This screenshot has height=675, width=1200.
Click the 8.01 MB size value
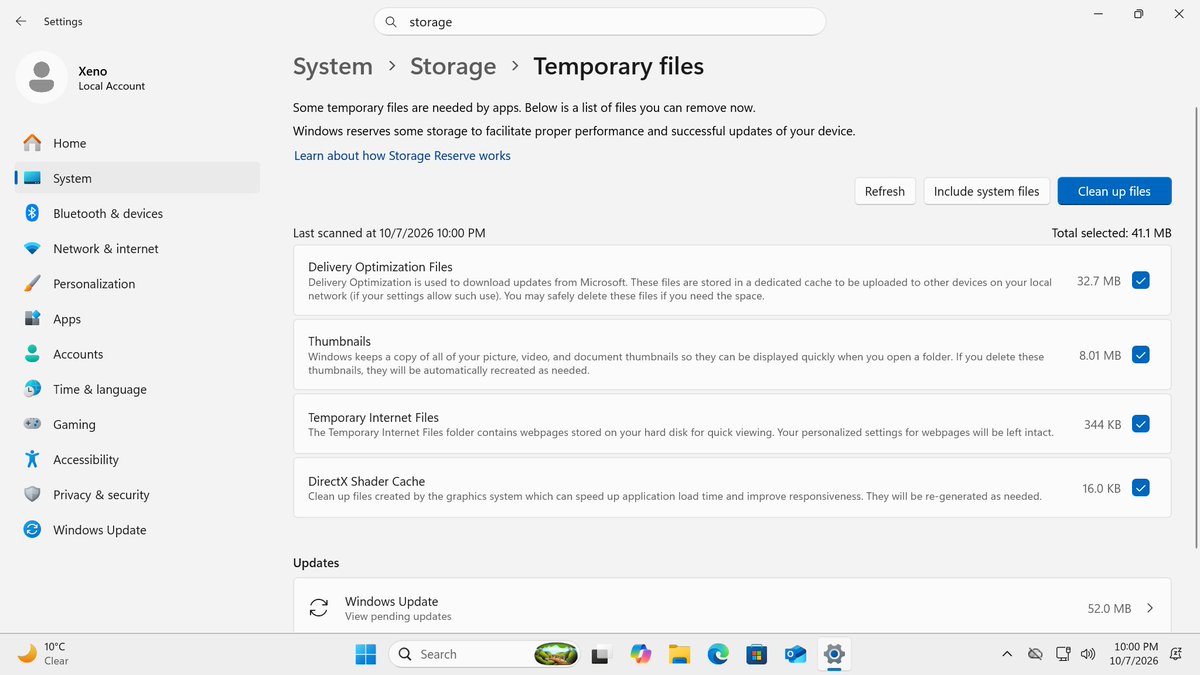point(1100,355)
